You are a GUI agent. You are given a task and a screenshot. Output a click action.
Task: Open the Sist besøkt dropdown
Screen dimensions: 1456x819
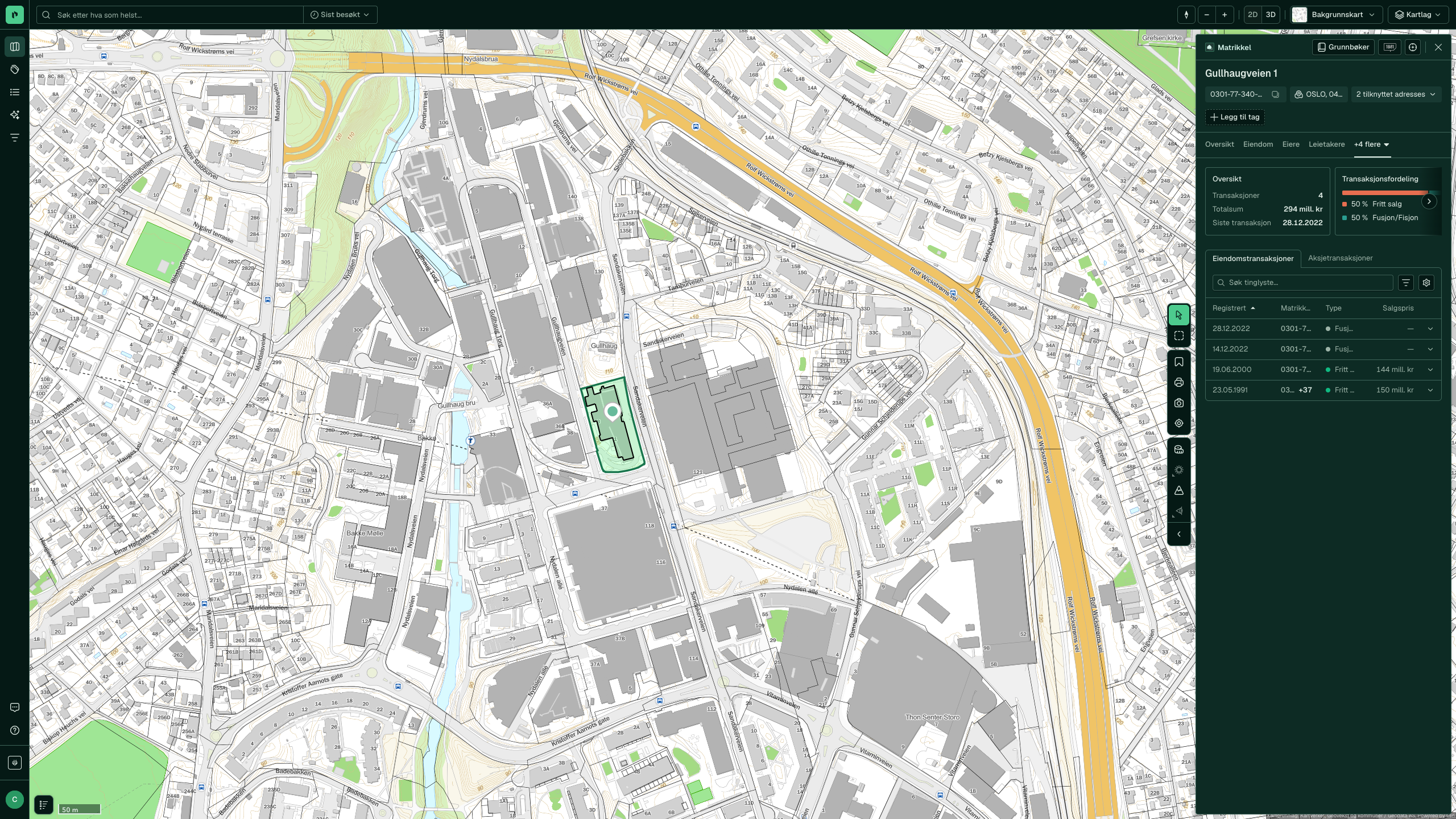pos(340,15)
